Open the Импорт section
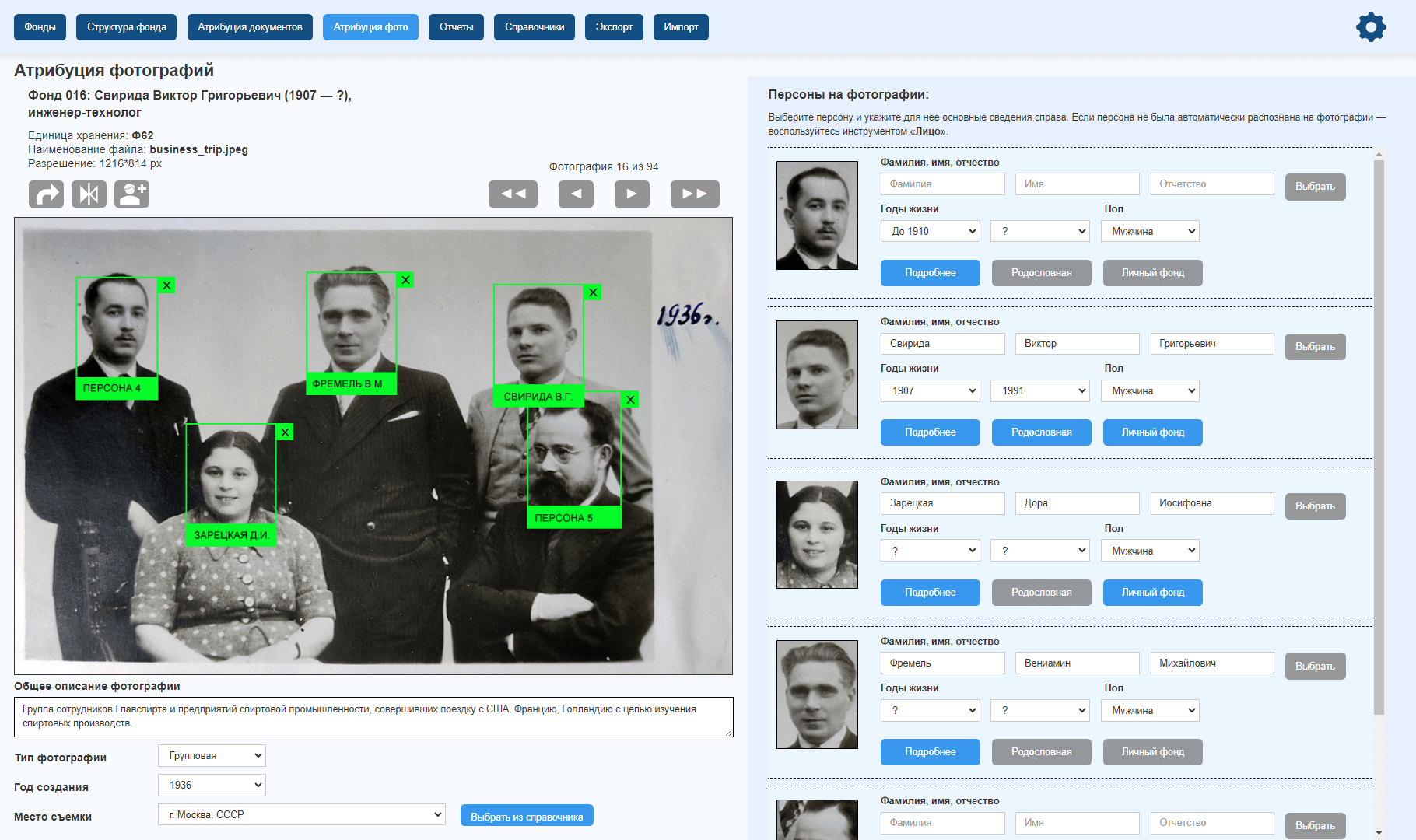The image size is (1416, 840). click(681, 27)
